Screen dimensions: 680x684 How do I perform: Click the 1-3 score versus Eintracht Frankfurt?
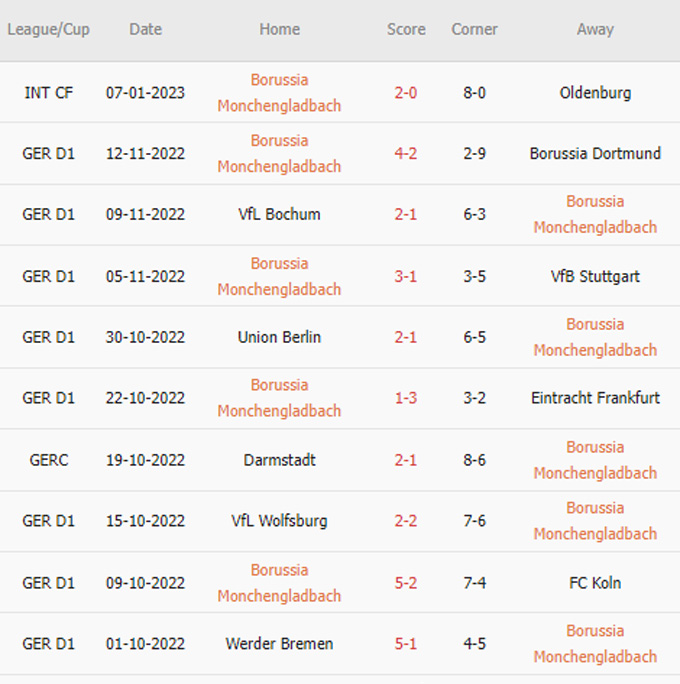[405, 398]
